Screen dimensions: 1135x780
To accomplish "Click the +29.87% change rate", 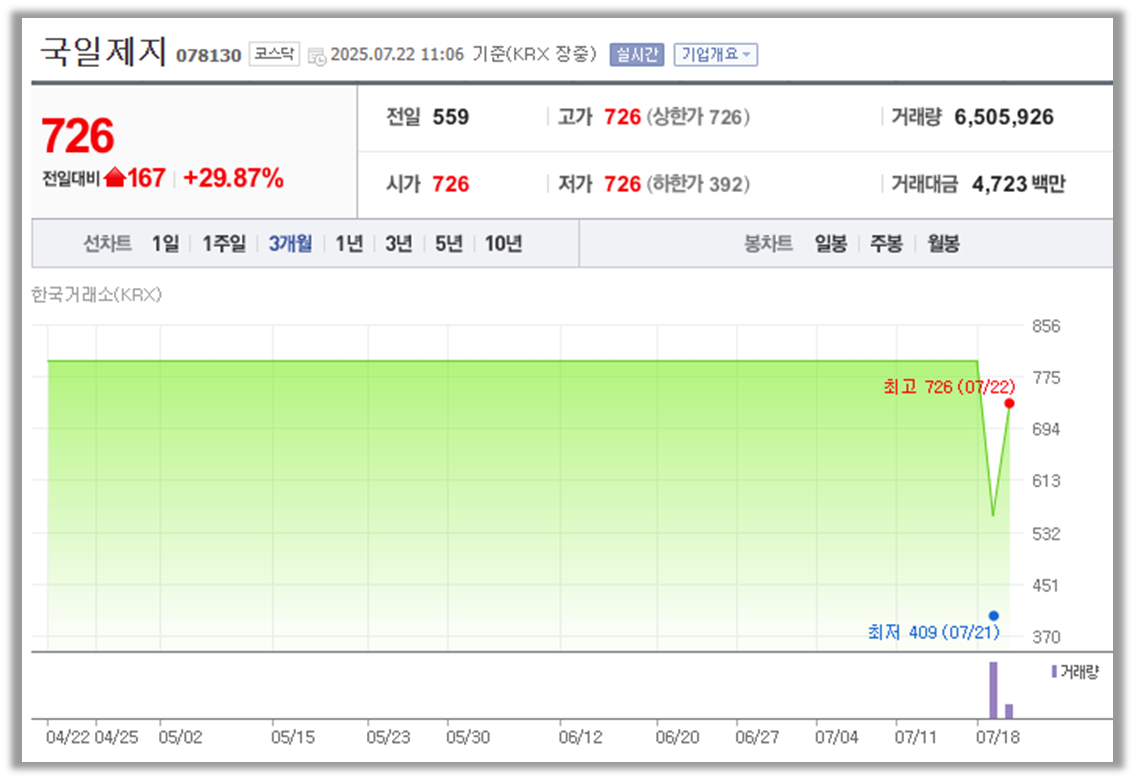I will (233, 178).
